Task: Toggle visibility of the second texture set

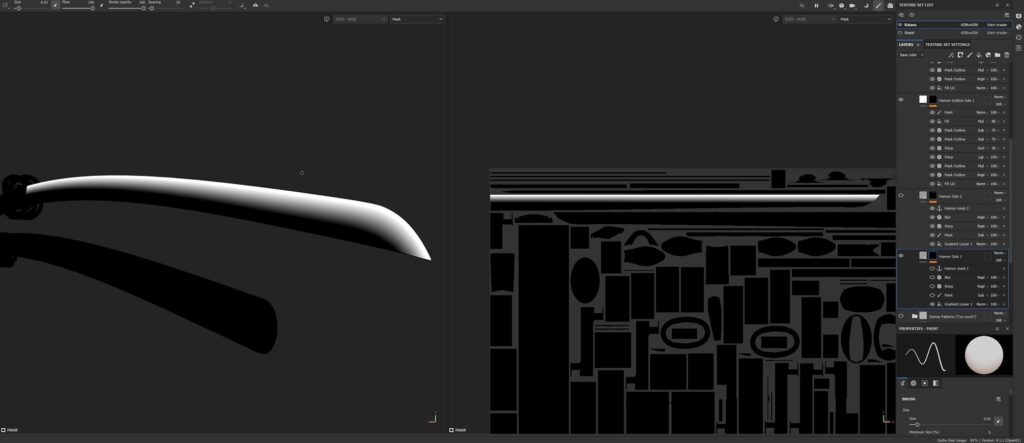Action: point(900,32)
